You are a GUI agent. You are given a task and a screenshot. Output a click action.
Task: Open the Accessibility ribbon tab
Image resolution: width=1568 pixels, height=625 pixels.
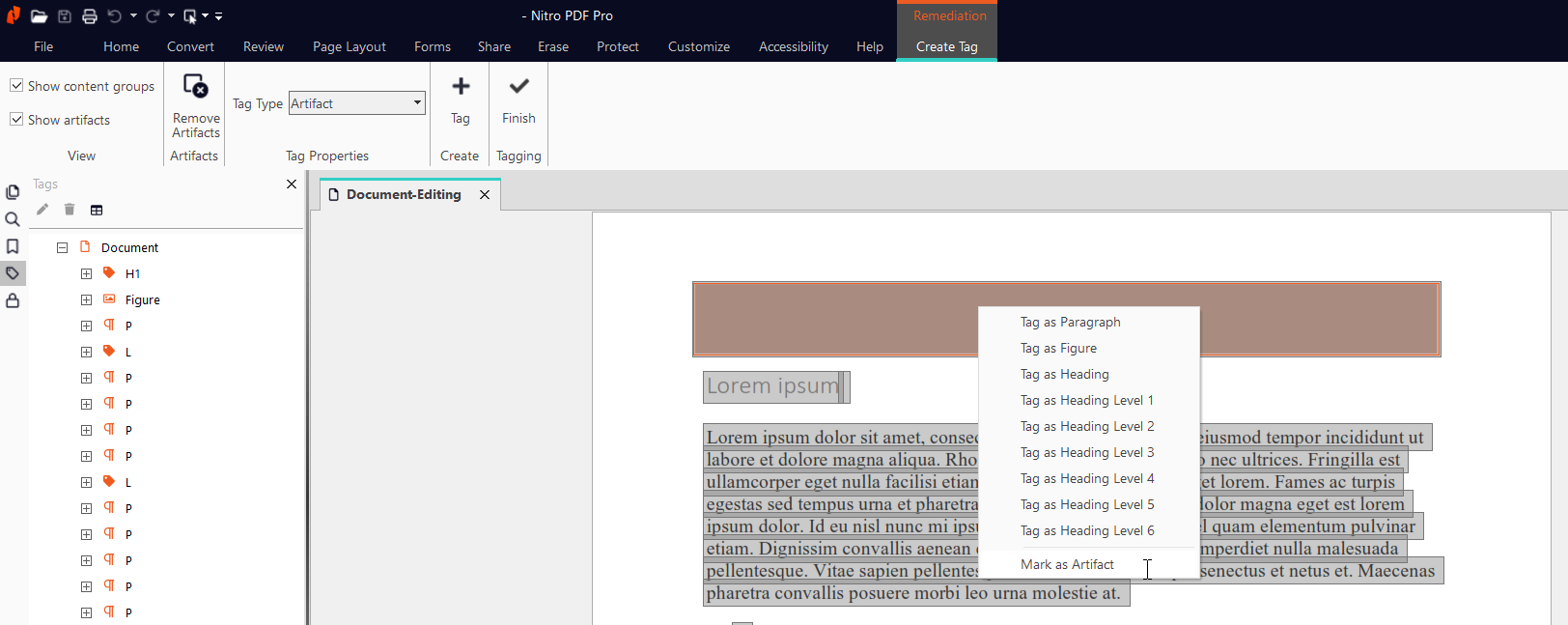[793, 46]
